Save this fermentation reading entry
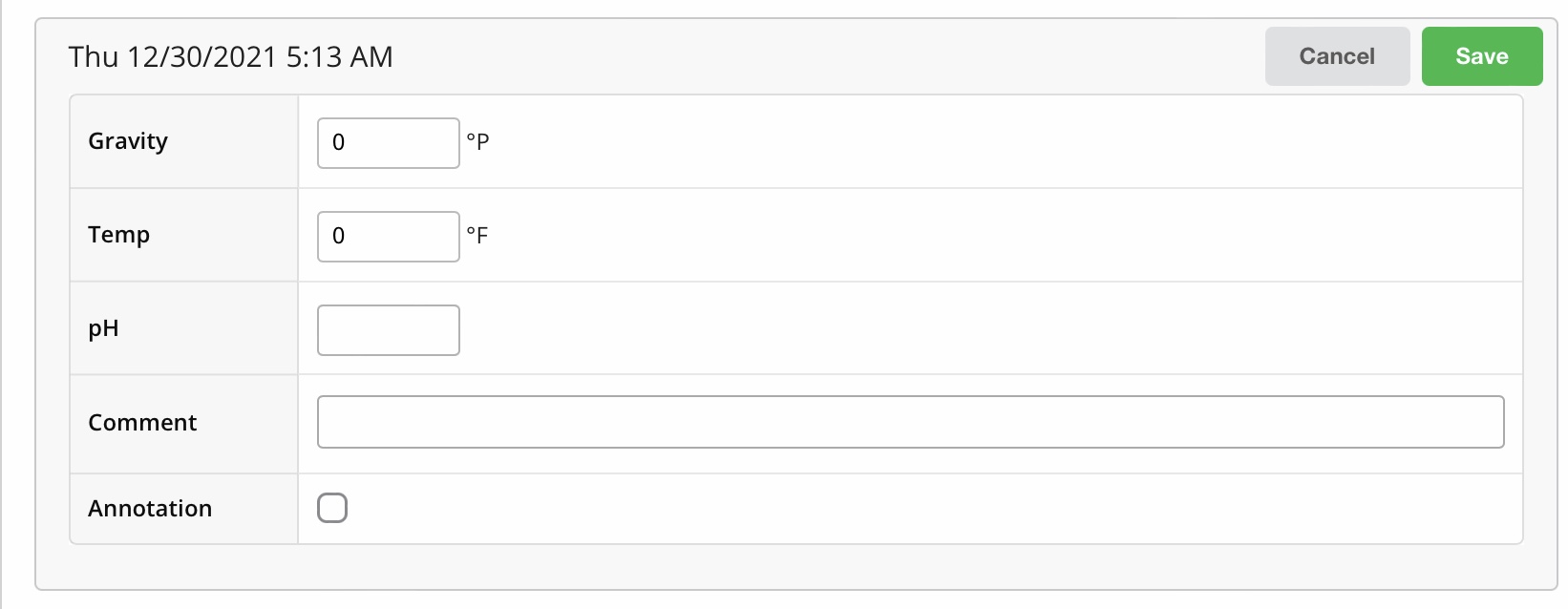This screenshot has height=609, width=1568. pos(1481,56)
